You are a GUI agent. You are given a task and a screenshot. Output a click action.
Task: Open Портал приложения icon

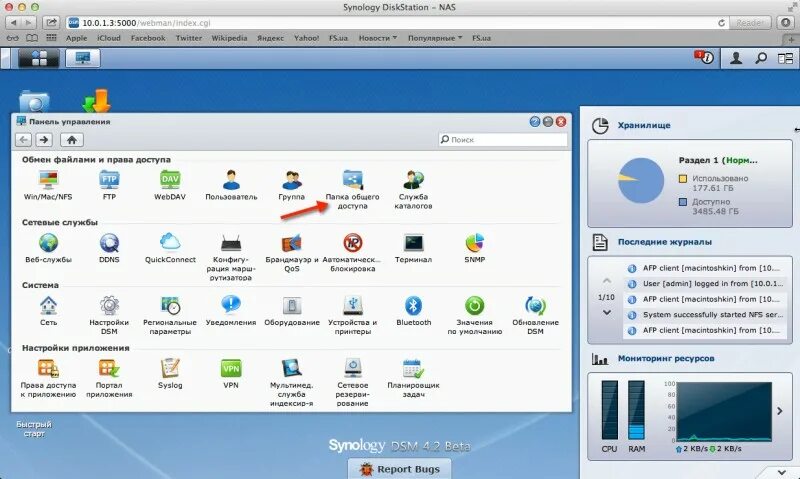click(x=109, y=378)
